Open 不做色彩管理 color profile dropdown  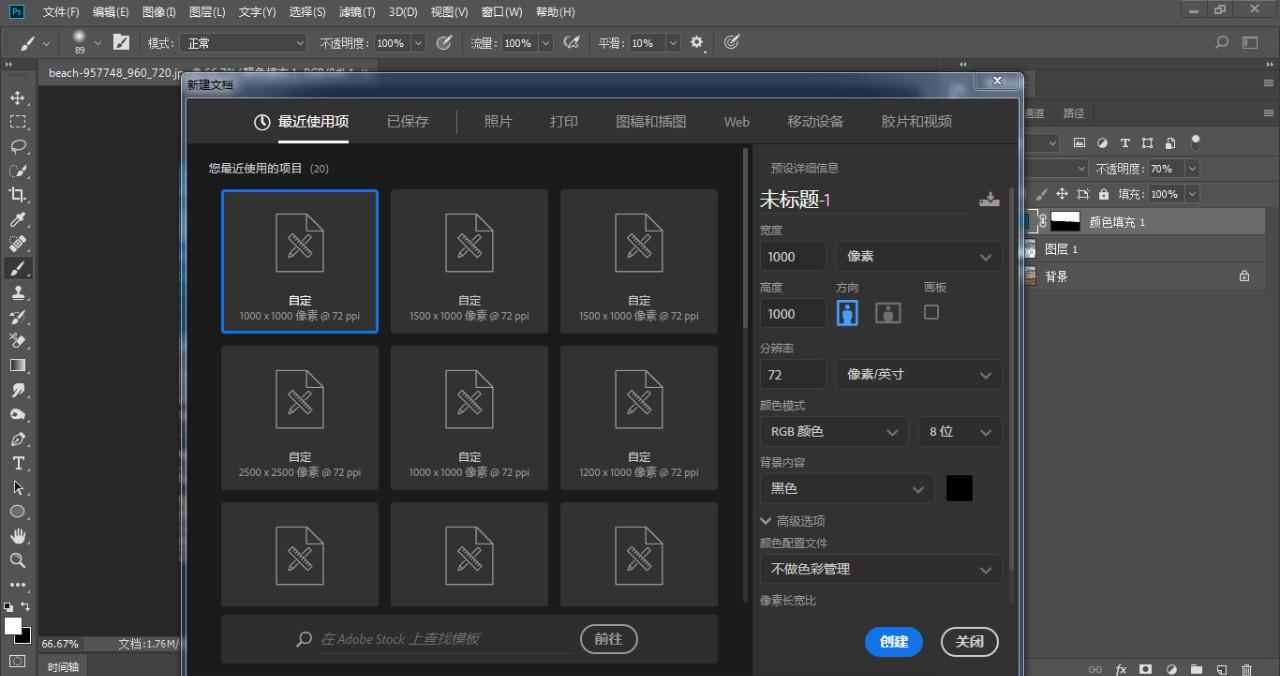881,569
